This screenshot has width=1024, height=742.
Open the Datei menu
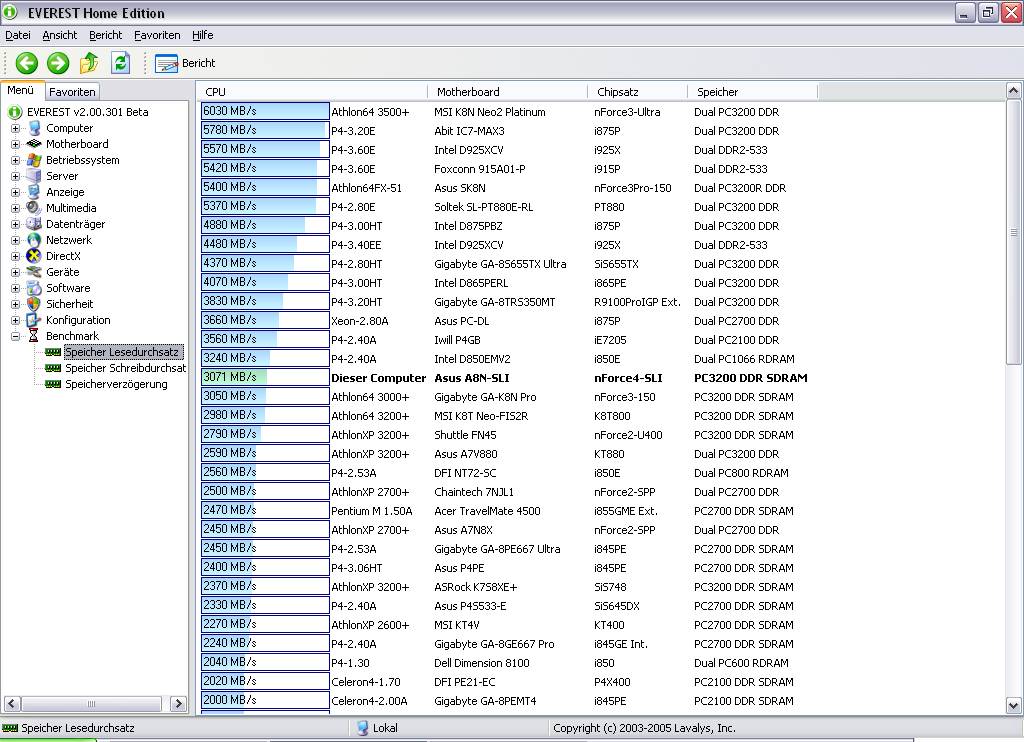point(18,35)
